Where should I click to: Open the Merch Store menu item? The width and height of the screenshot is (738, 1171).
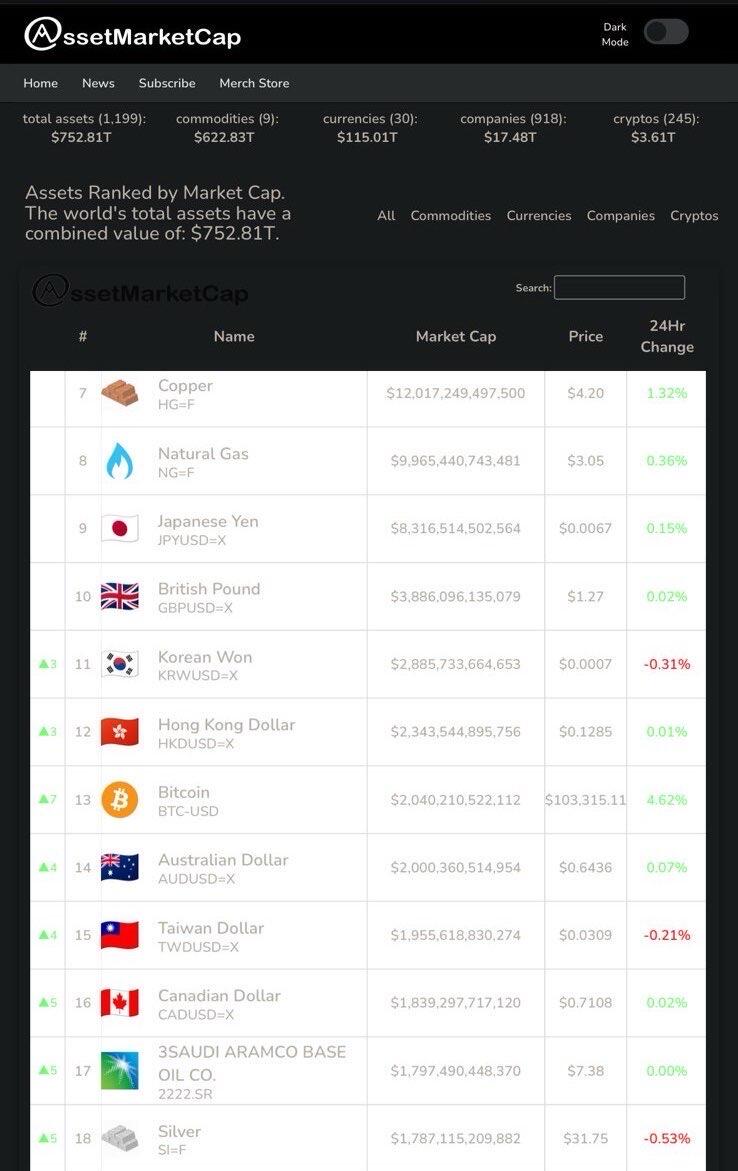pyautogui.click(x=254, y=83)
